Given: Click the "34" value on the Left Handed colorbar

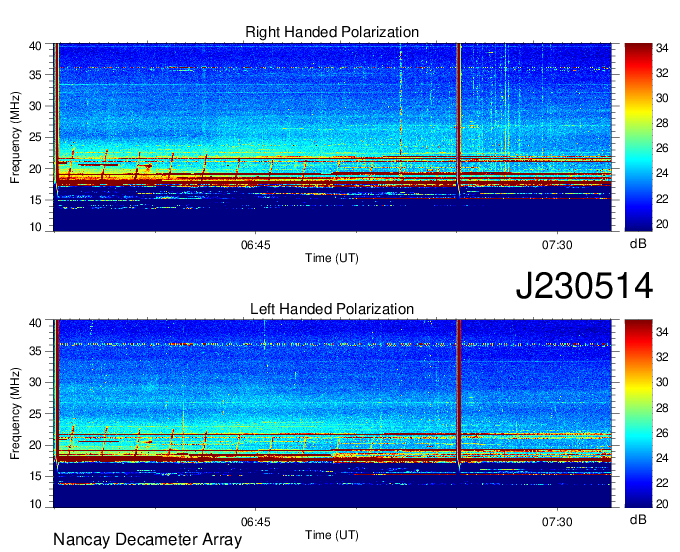Looking at the screenshot, I should [x=662, y=333].
